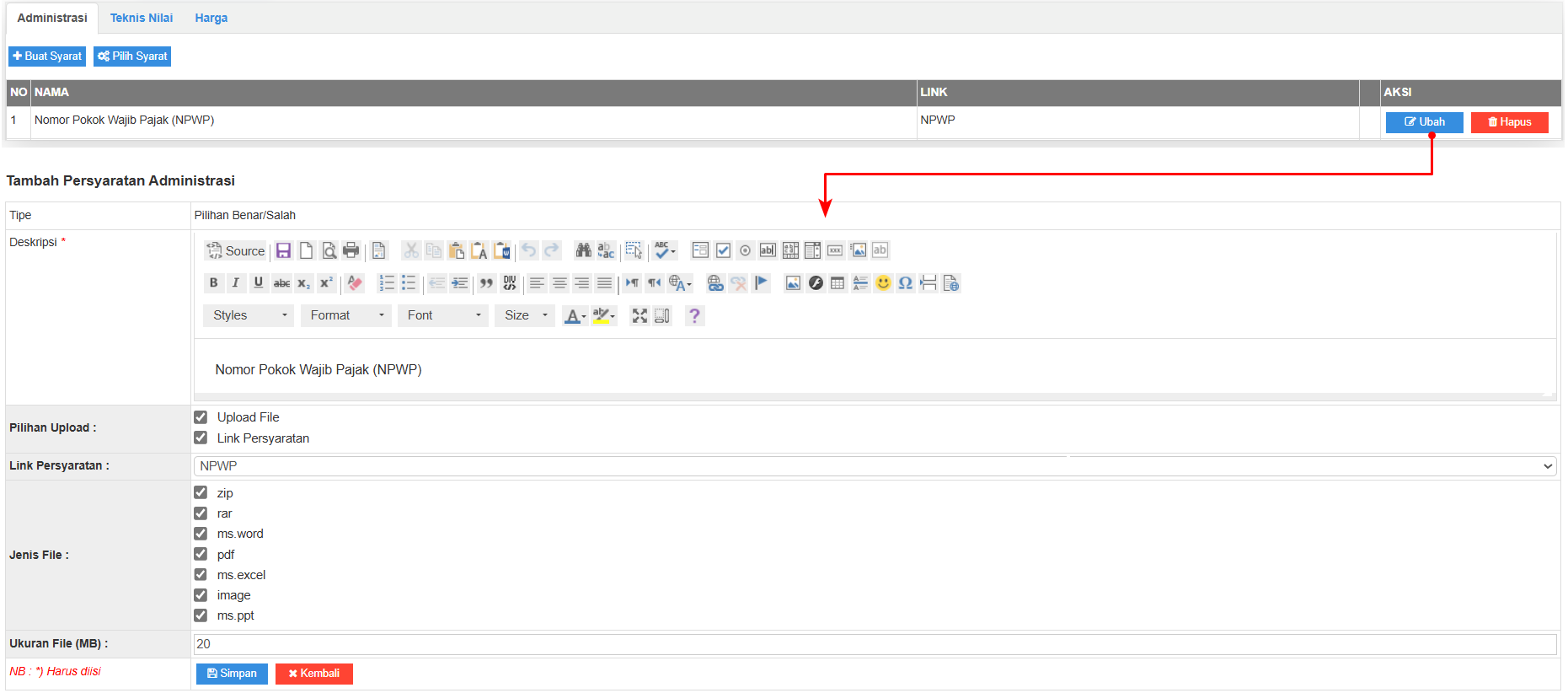The height and width of the screenshot is (693, 1568).
Task: Open the About CKEditor question mark
Action: 694,315
